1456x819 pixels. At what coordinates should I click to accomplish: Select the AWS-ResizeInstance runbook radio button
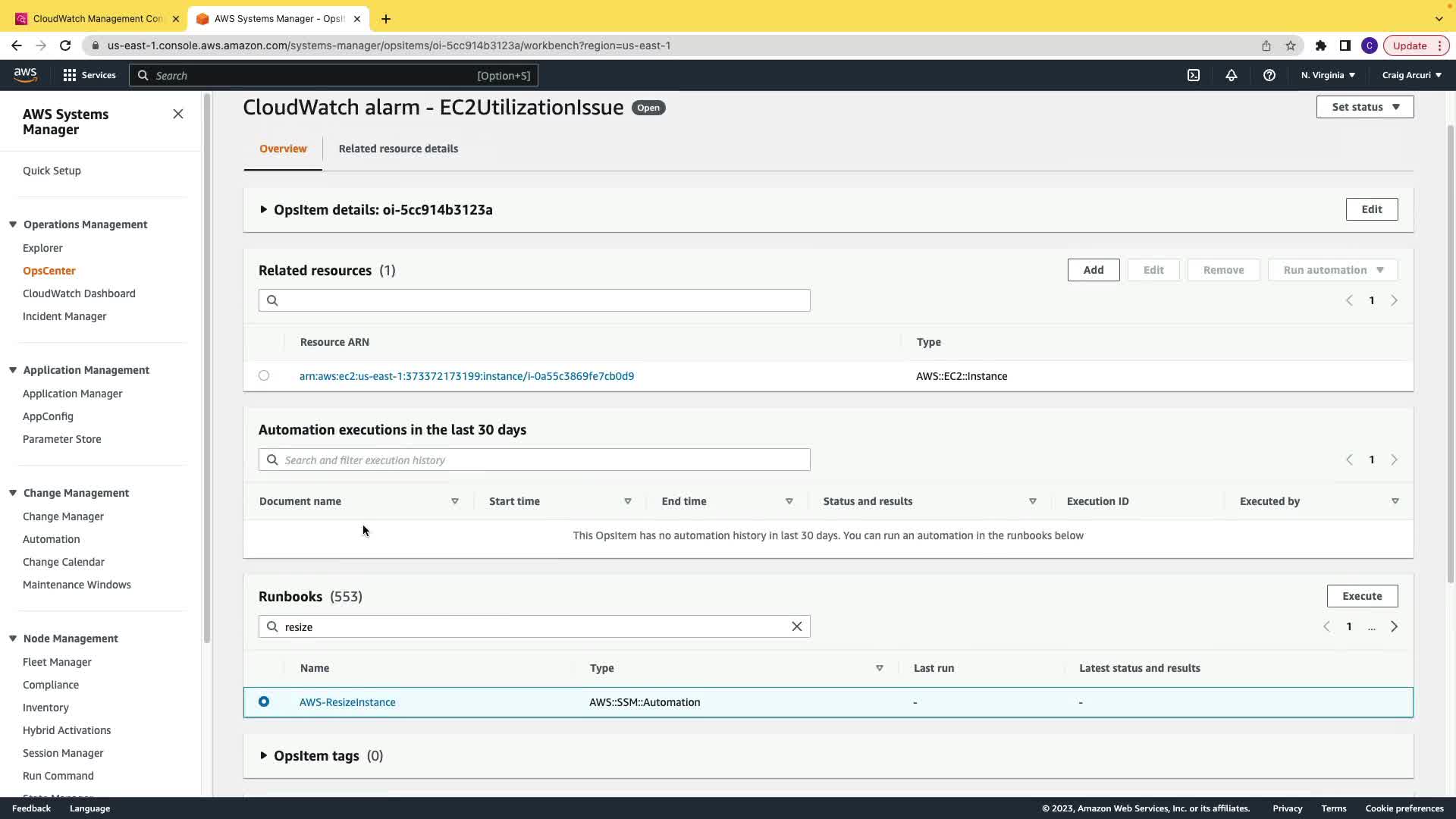[x=264, y=701]
